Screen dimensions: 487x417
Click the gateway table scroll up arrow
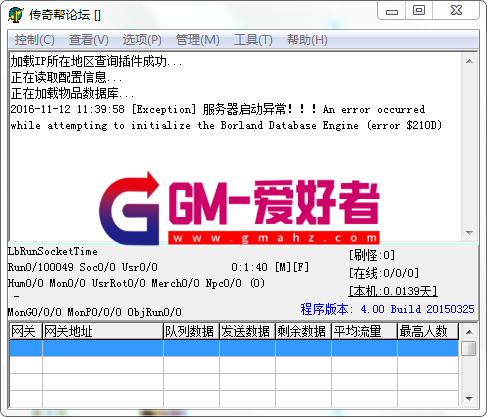(469, 332)
